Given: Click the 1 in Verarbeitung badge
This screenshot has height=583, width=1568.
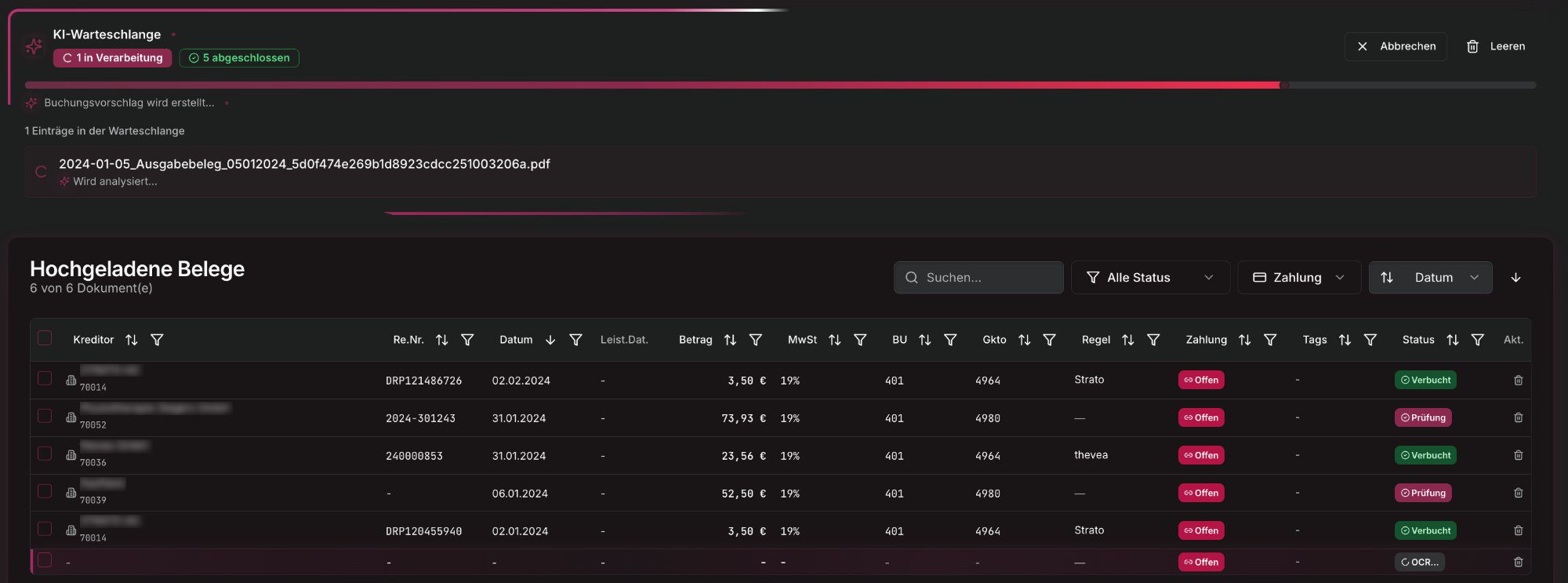Looking at the screenshot, I should tap(112, 58).
